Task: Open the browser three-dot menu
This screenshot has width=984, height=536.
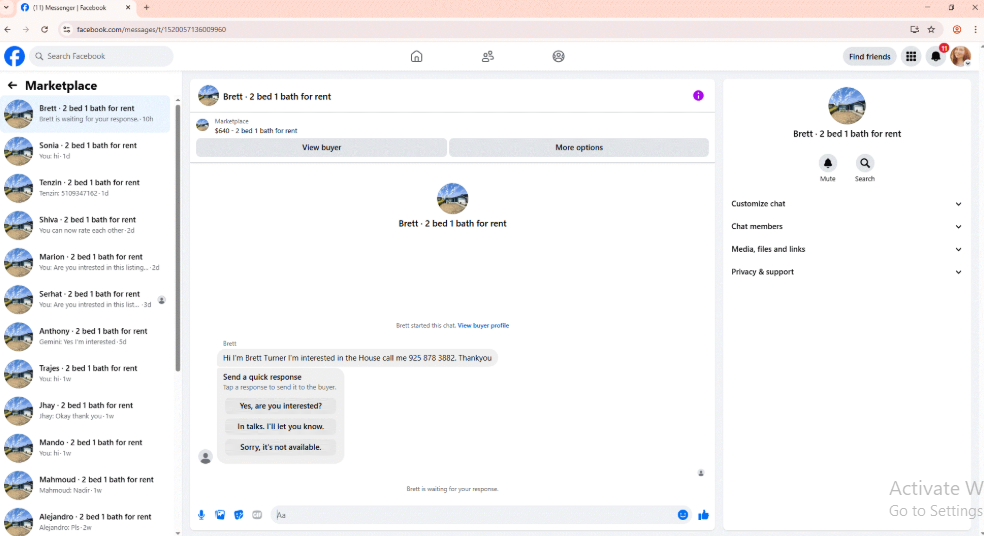Action: pos(975,29)
